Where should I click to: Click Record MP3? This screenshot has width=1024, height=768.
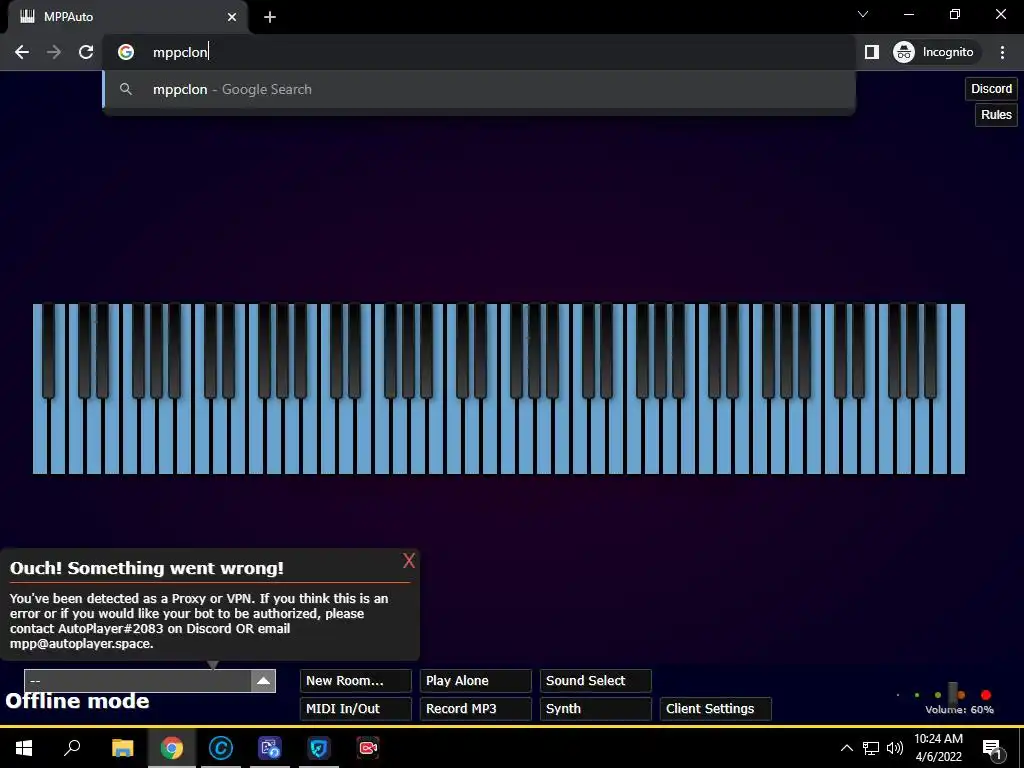[475, 709]
